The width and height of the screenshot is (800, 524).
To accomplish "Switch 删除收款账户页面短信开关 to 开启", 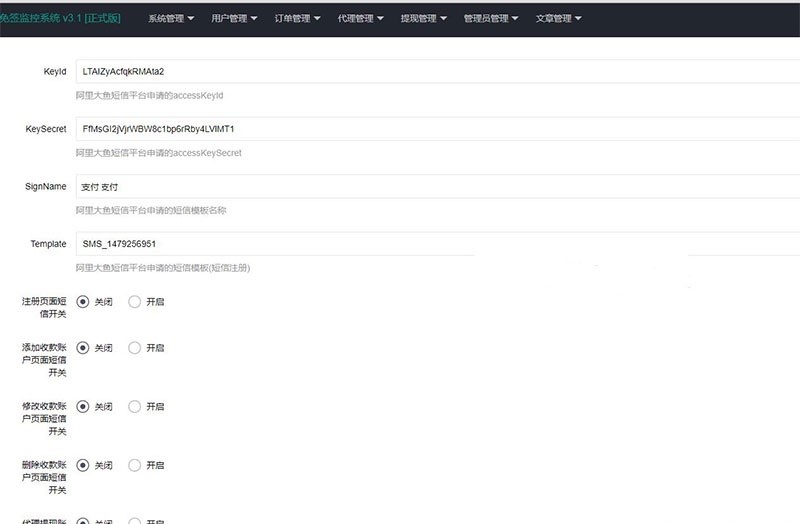I will pos(135,465).
